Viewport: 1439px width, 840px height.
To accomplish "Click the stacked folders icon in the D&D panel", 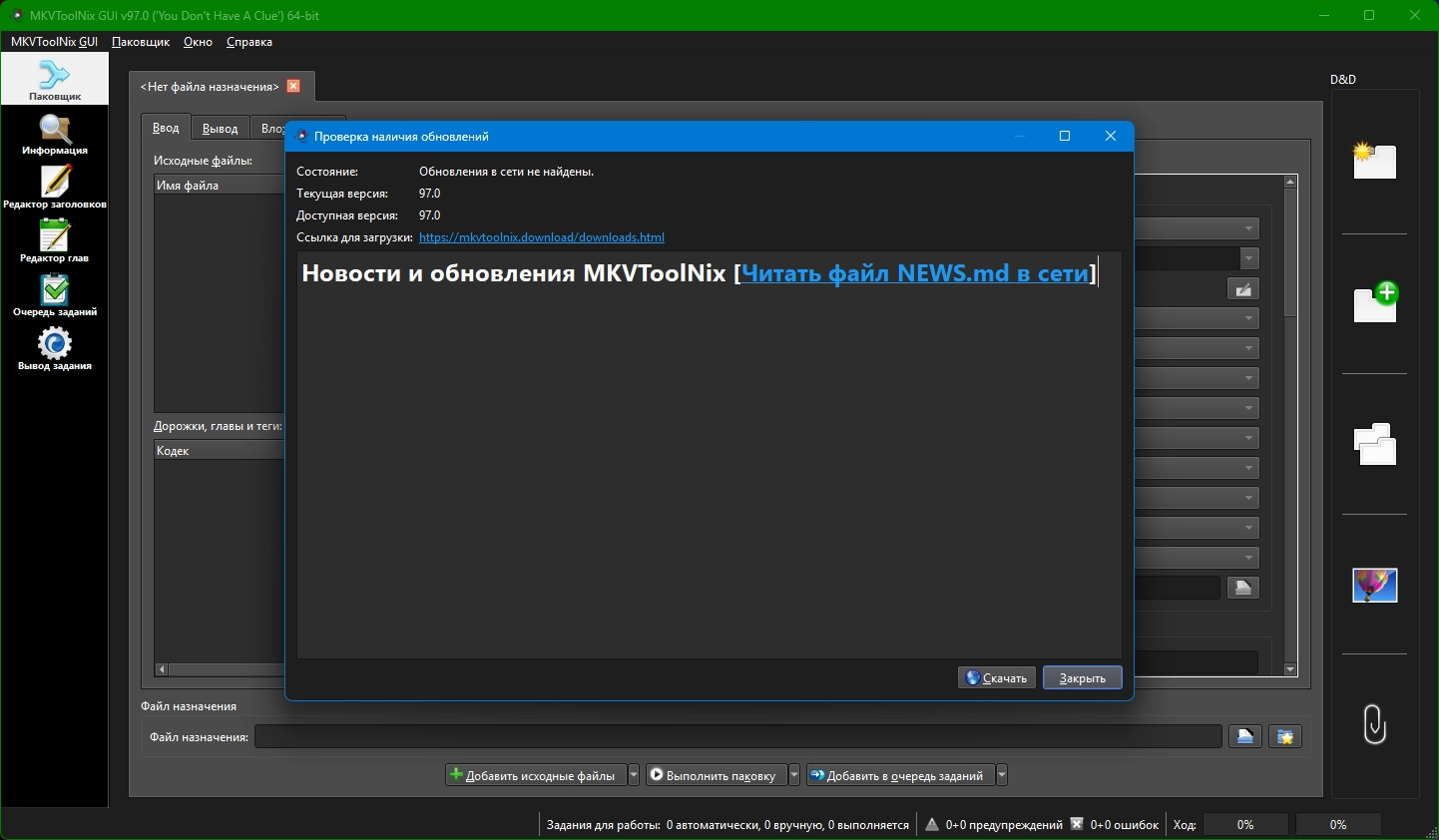I will click(1374, 444).
